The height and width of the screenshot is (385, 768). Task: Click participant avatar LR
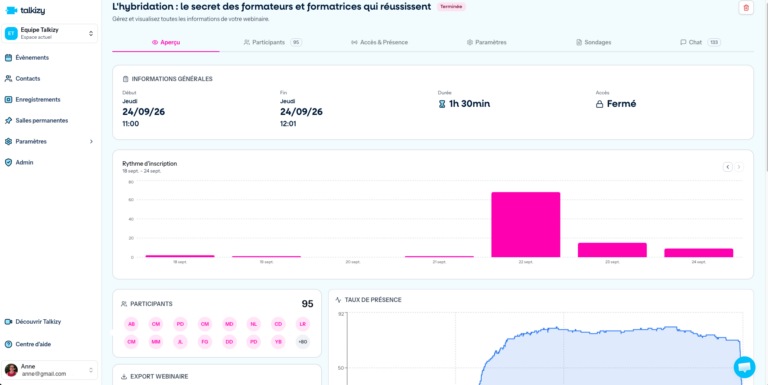[303, 324]
